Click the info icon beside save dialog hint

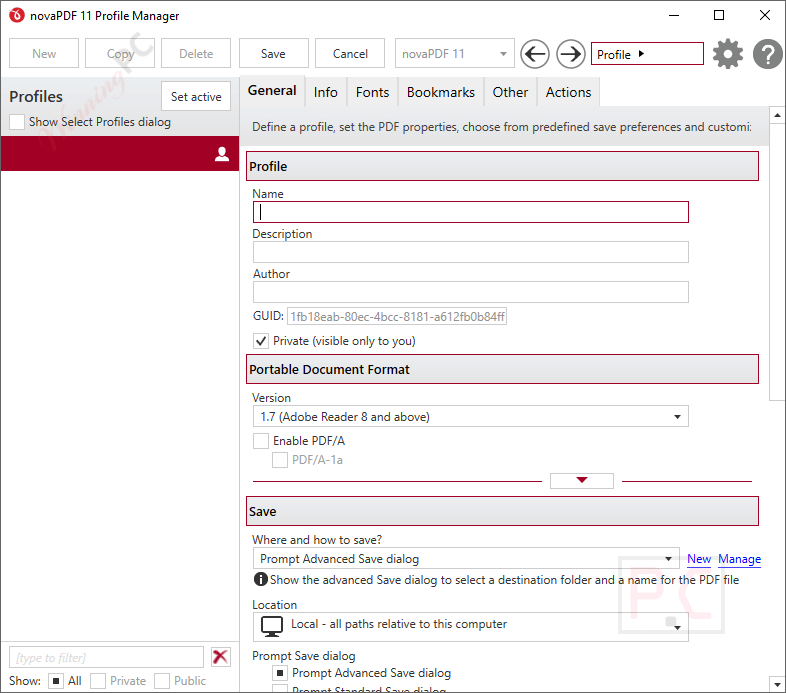point(261,579)
